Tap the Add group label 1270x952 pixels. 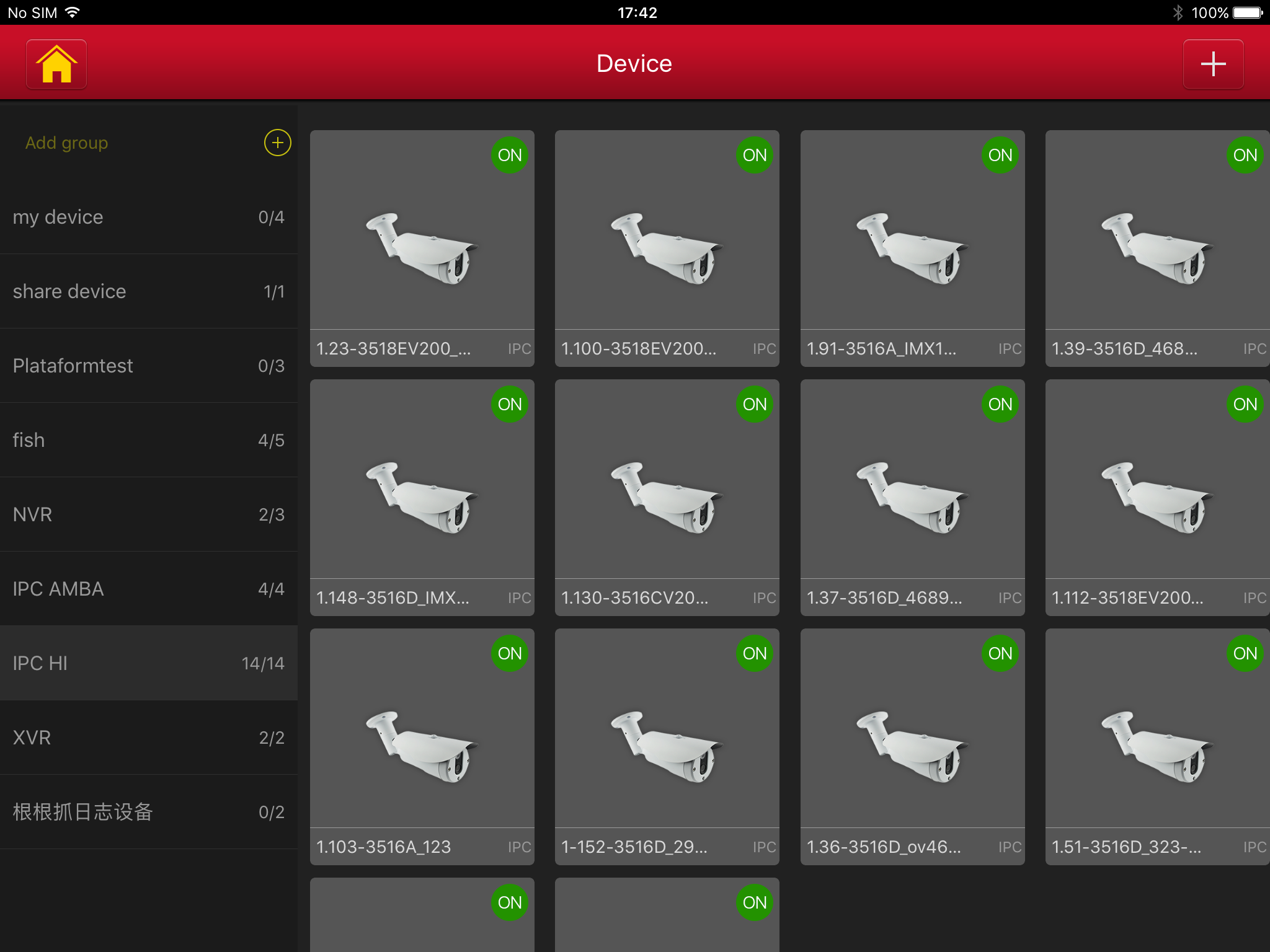(x=67, y=143)
